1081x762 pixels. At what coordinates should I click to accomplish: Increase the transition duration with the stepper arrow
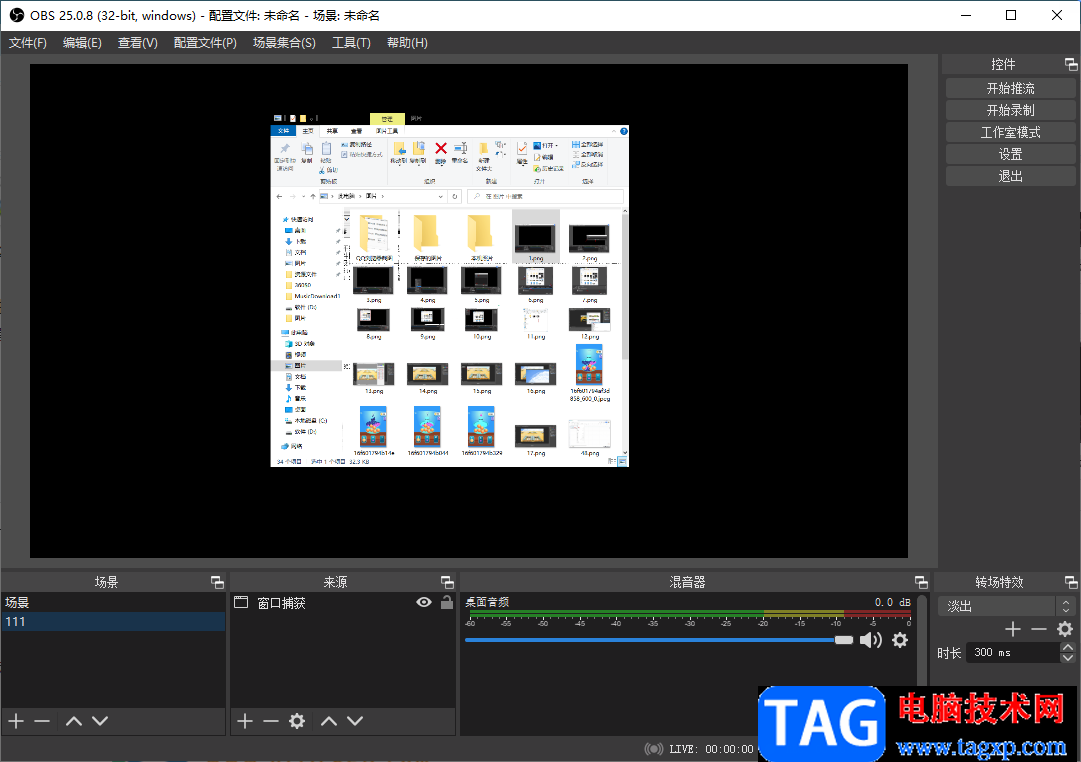pos(1066,648)
